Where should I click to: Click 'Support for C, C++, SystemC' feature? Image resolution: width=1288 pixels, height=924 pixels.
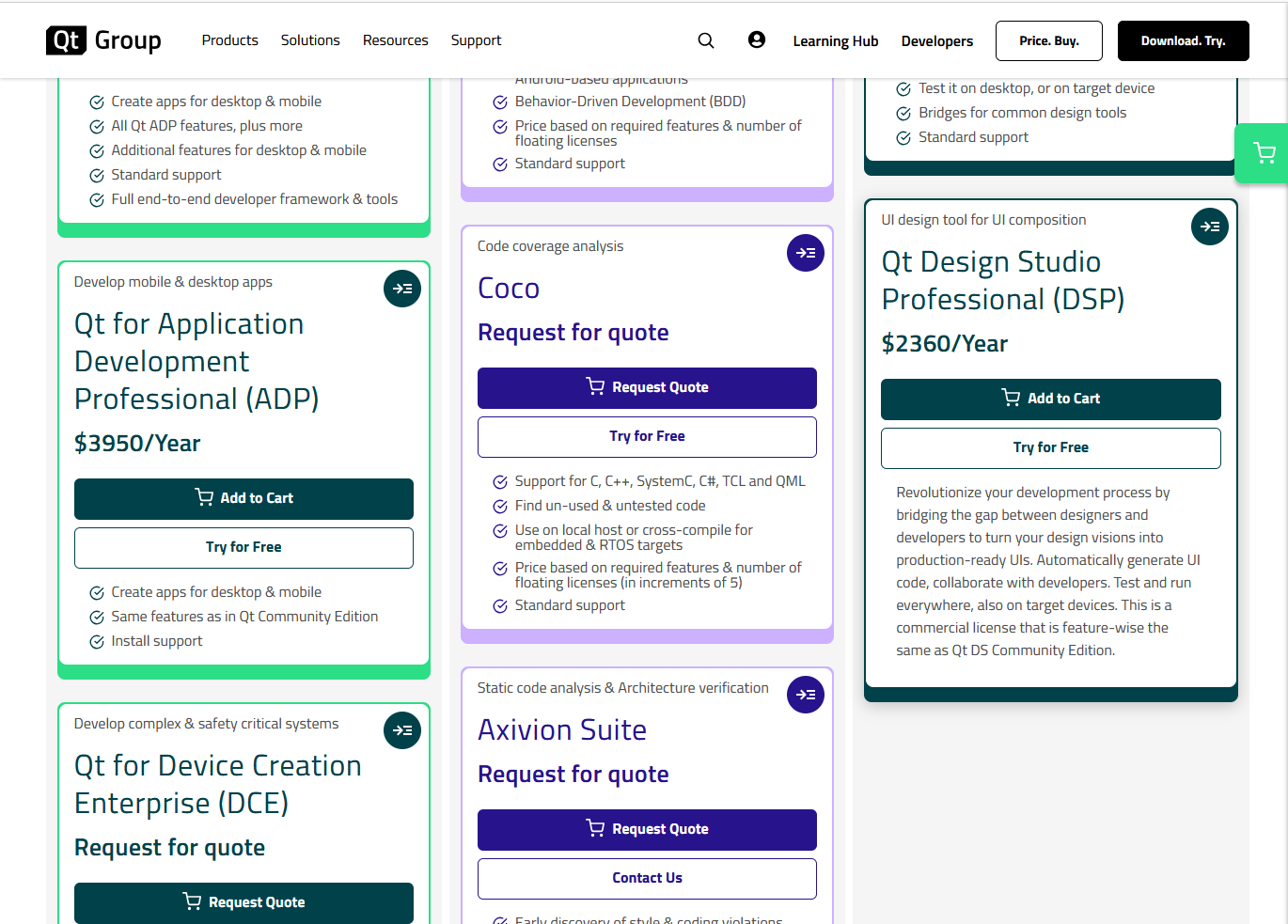(x=660, y=481)
